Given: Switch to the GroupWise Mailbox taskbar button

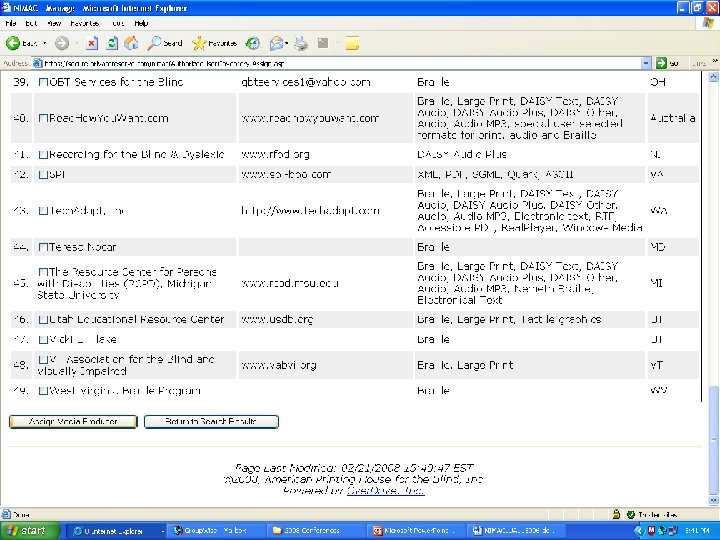Looking at the screenshot, I should coord(215,531).
